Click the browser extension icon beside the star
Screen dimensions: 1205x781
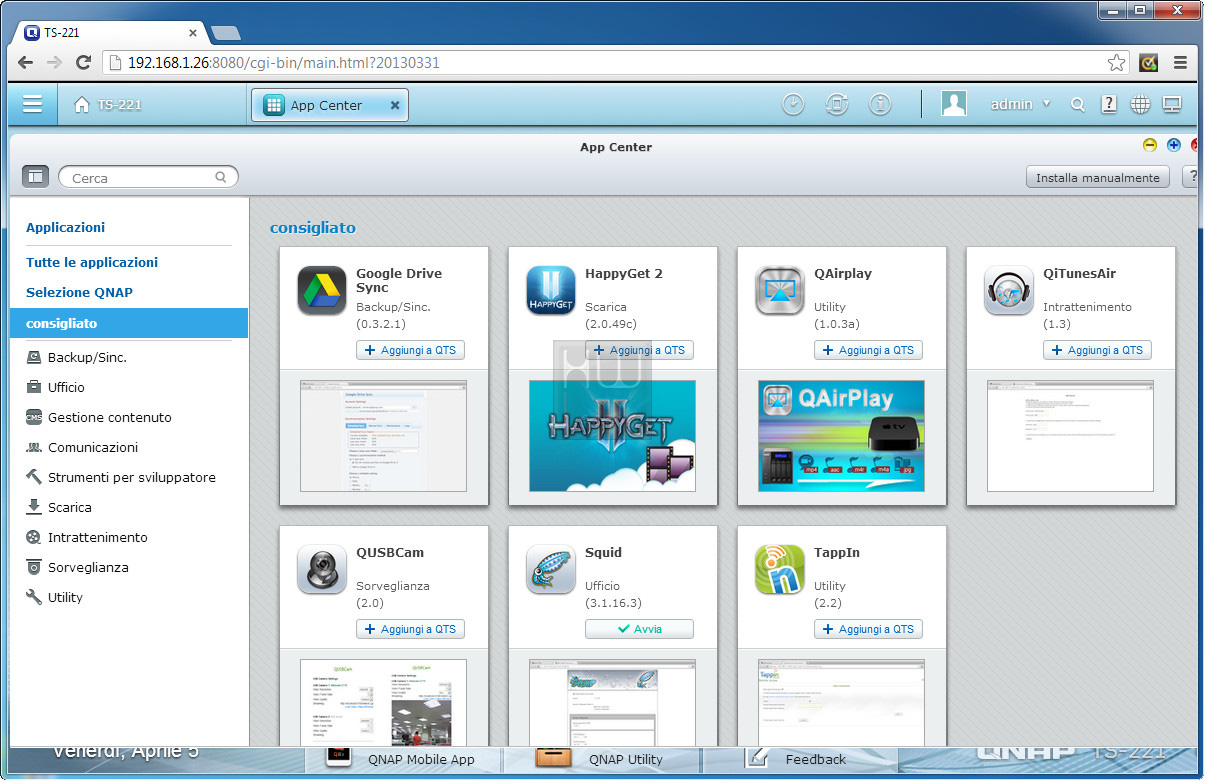pos(1149,63)
